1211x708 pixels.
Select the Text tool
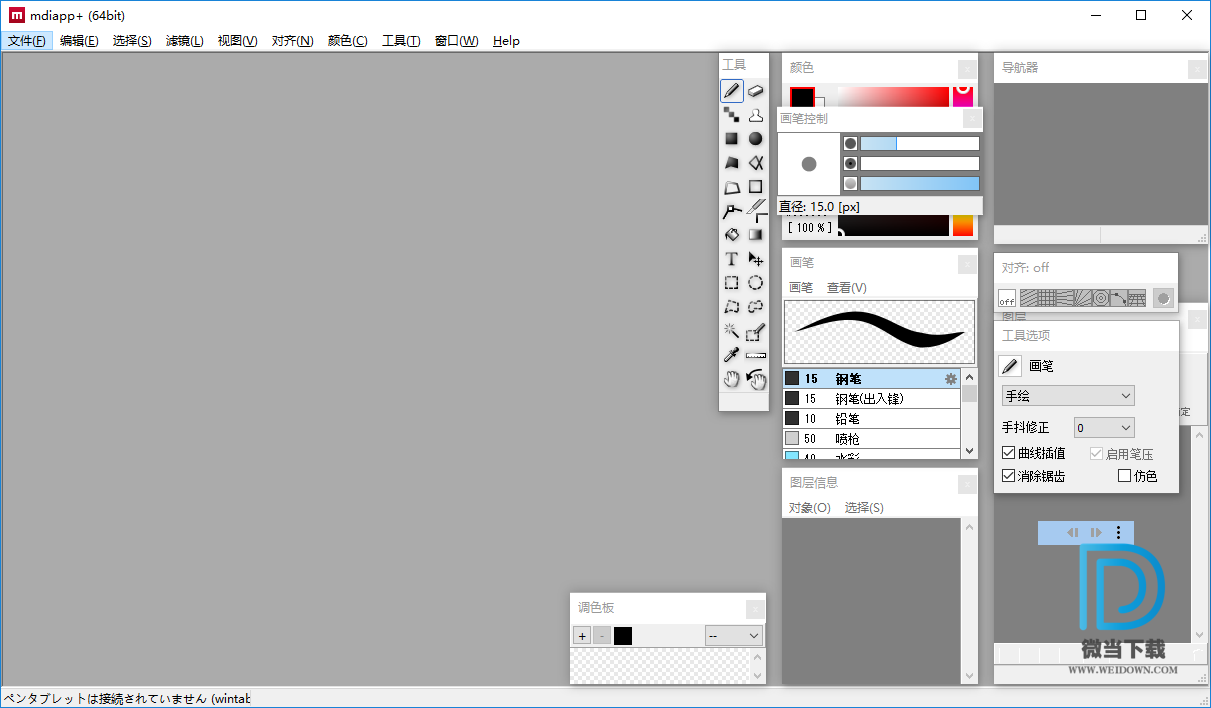[732, 259]
